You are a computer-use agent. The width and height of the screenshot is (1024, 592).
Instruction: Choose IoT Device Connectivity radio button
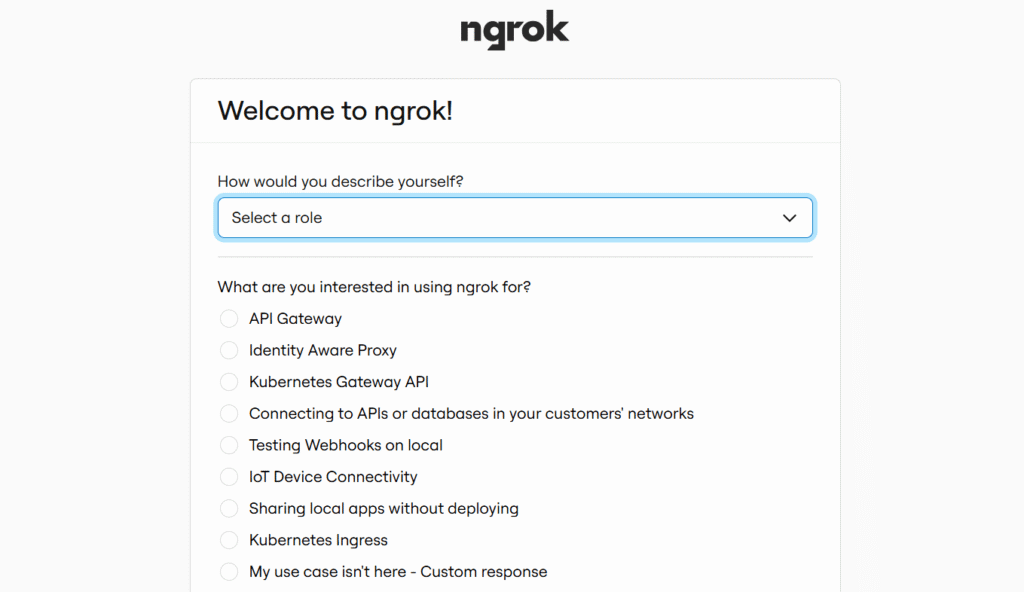pos(229,477)
